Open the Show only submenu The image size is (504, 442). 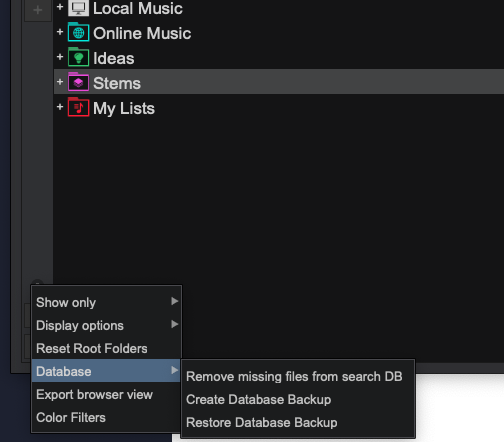[106, 302]
